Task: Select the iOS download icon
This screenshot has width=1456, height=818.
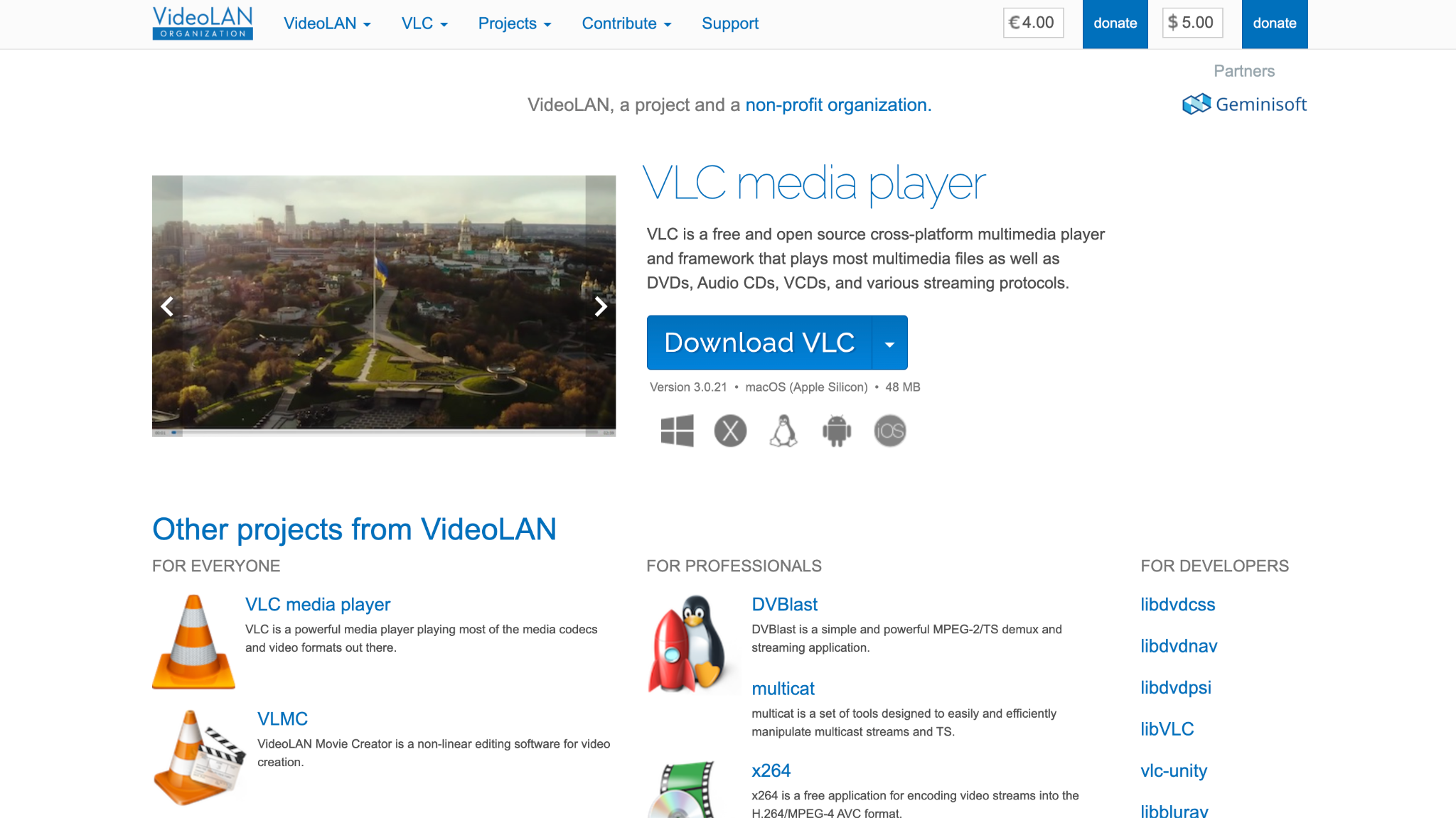Action: pyautogui.click(x=889, y=429)
